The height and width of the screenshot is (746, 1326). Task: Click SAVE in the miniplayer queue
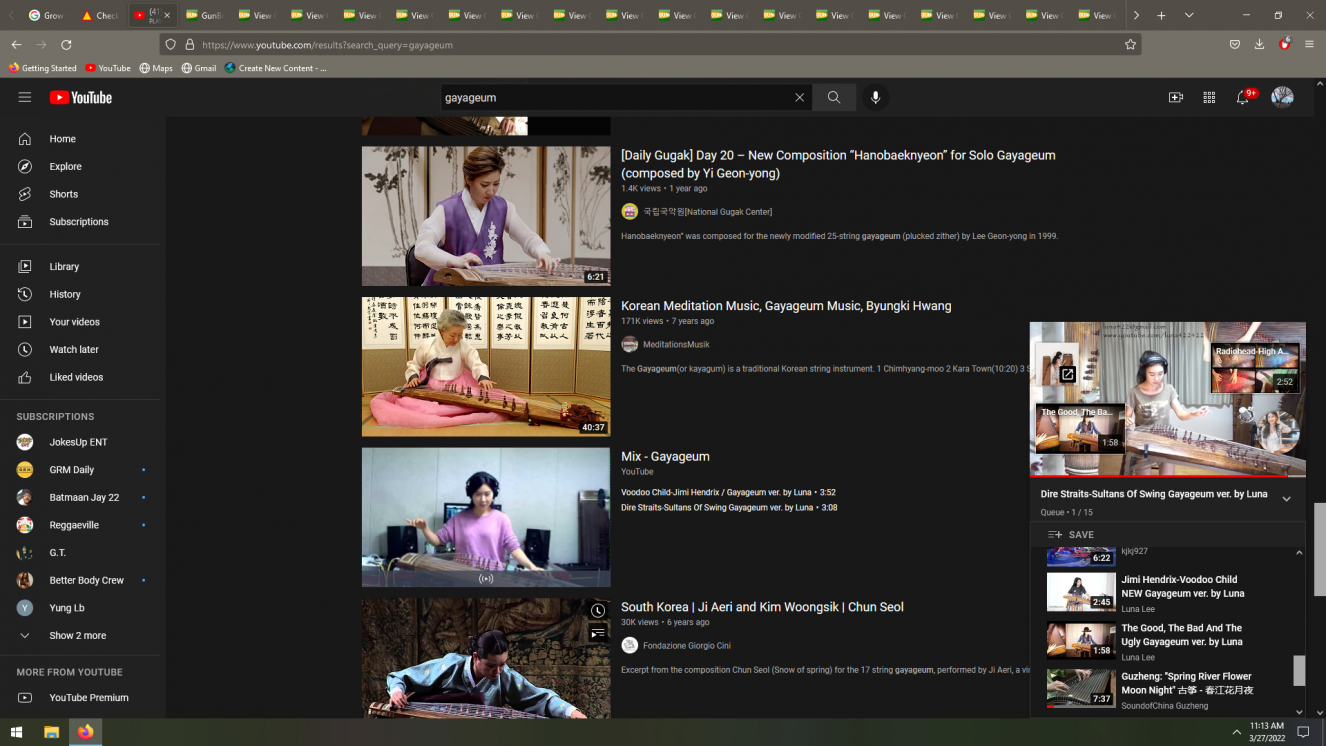click(1070, 535)
